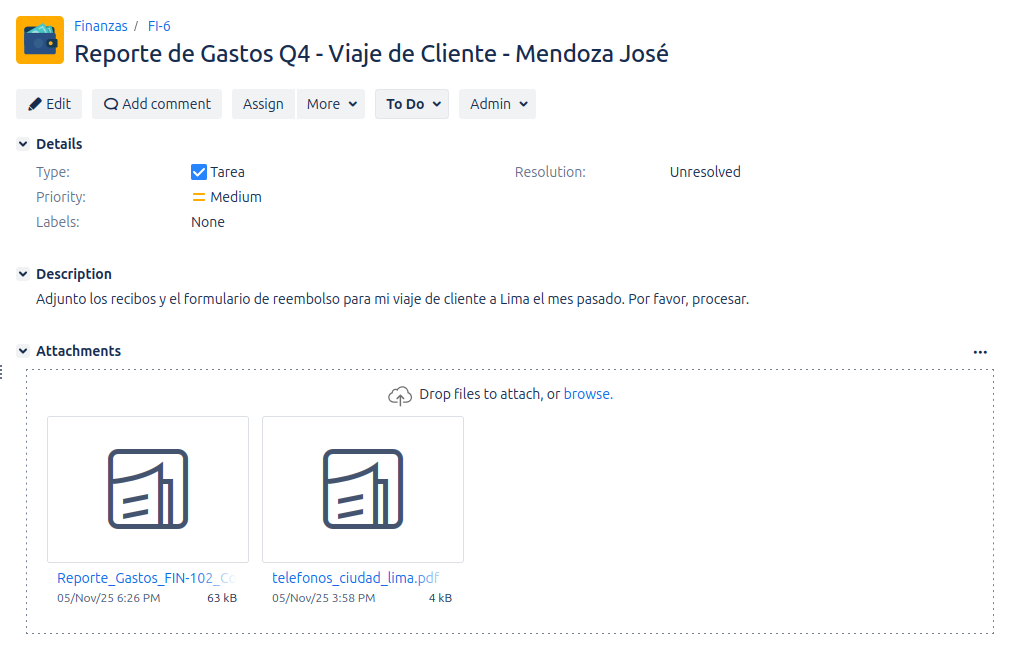This screenshot has width=1014, height=653.
Task: Open the More actions dropdown
Action: pyautogui.click(x=333, y=104)
